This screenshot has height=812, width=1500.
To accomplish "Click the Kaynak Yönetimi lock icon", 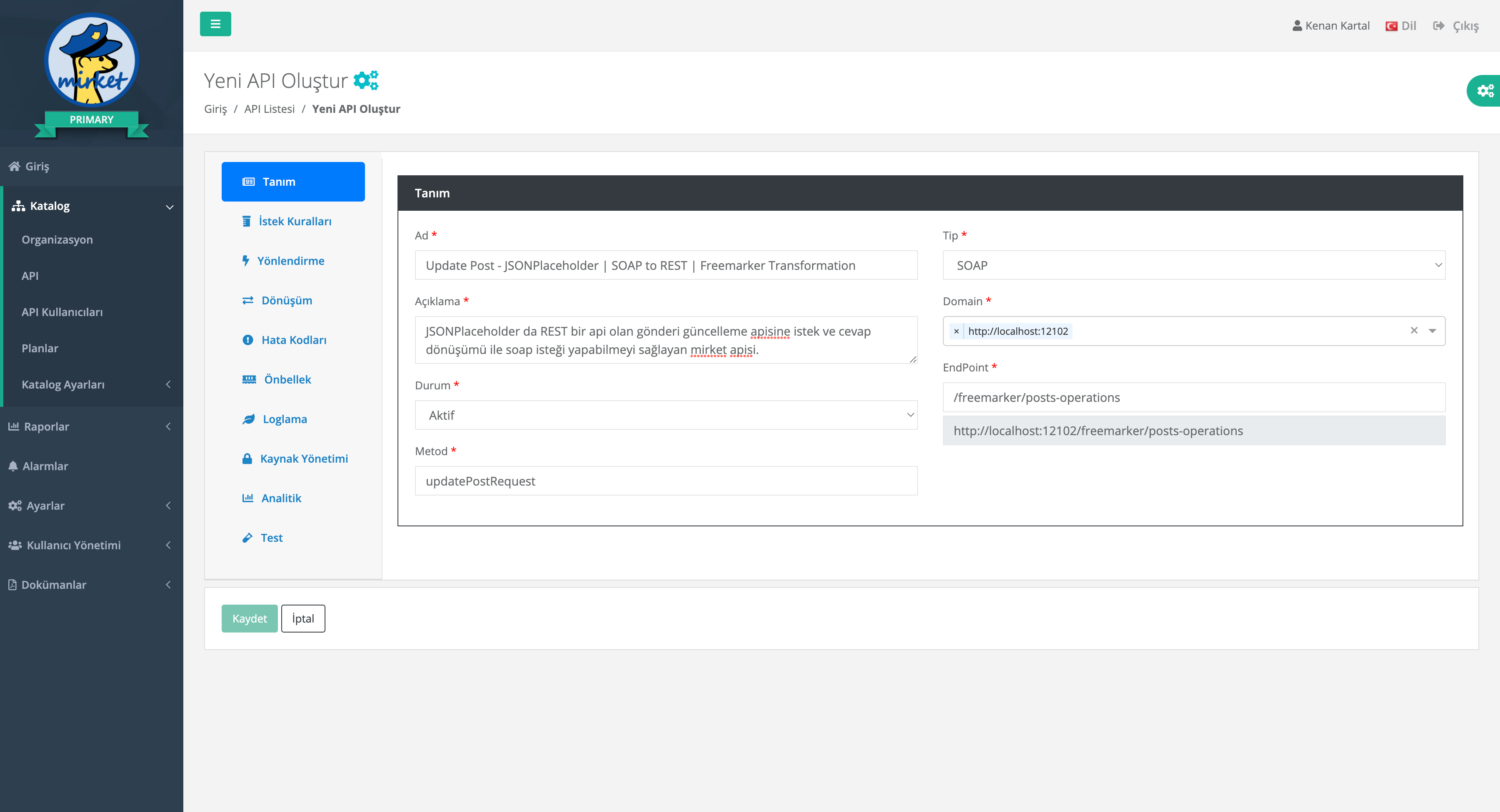I will click(247, 459).
